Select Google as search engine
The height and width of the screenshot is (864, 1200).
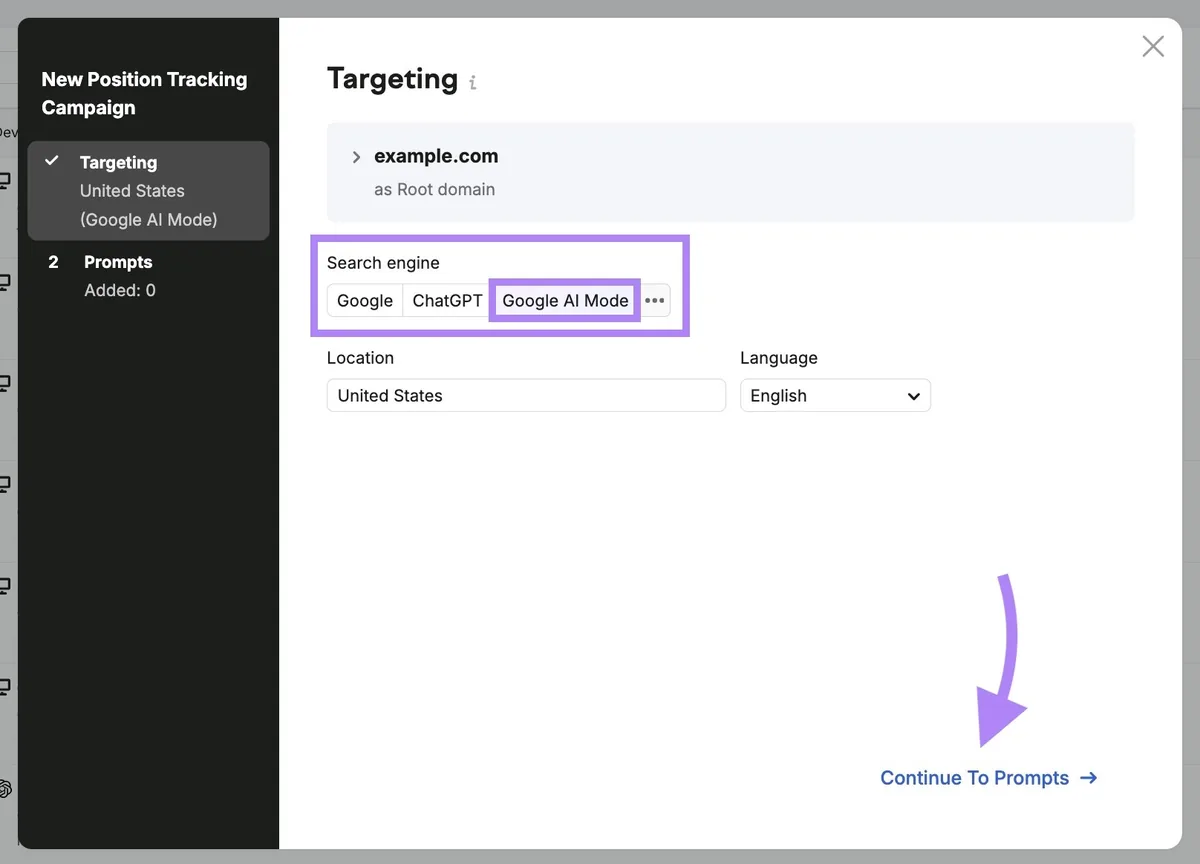365,300
